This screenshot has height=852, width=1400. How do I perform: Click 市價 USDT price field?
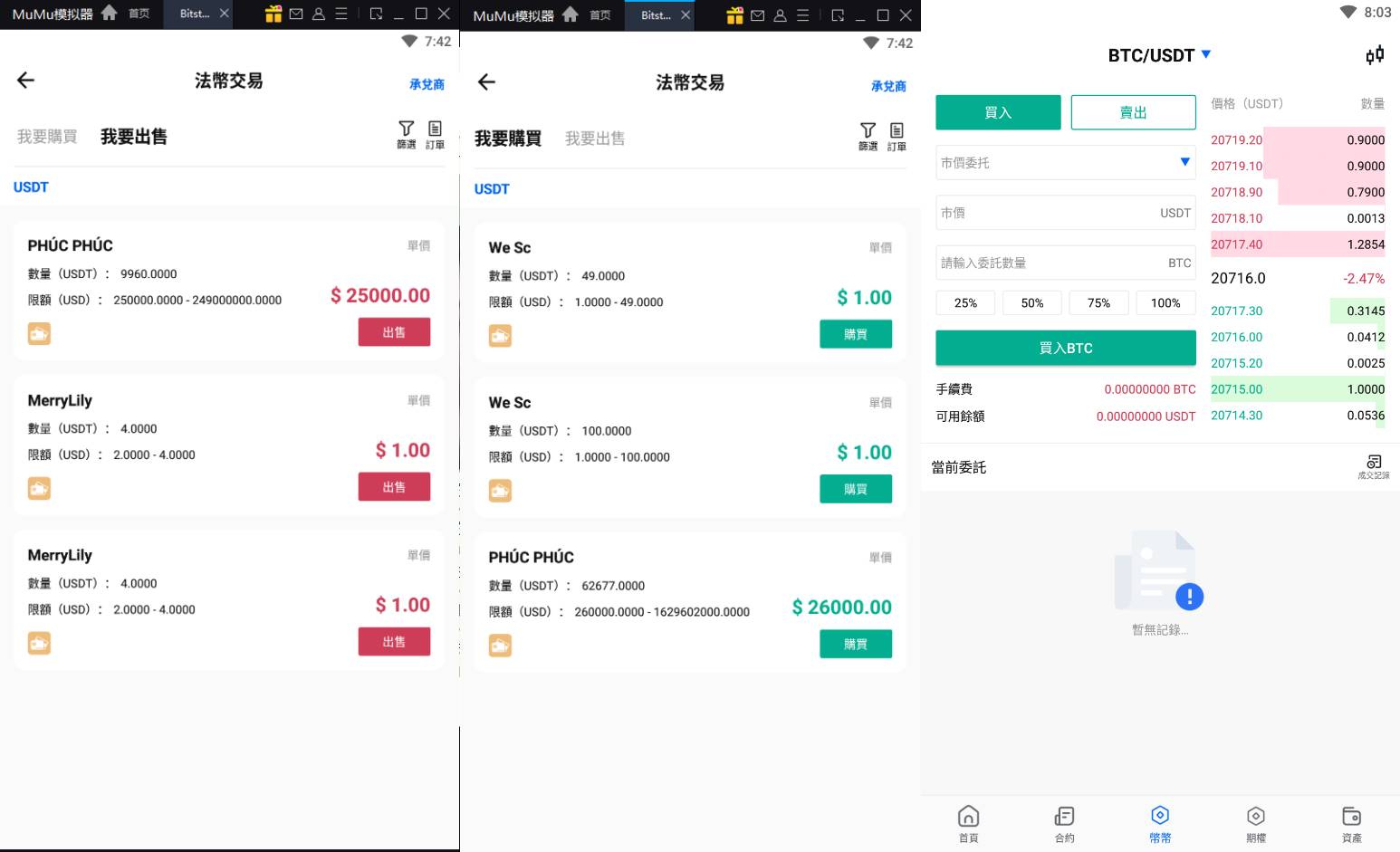1065,213
